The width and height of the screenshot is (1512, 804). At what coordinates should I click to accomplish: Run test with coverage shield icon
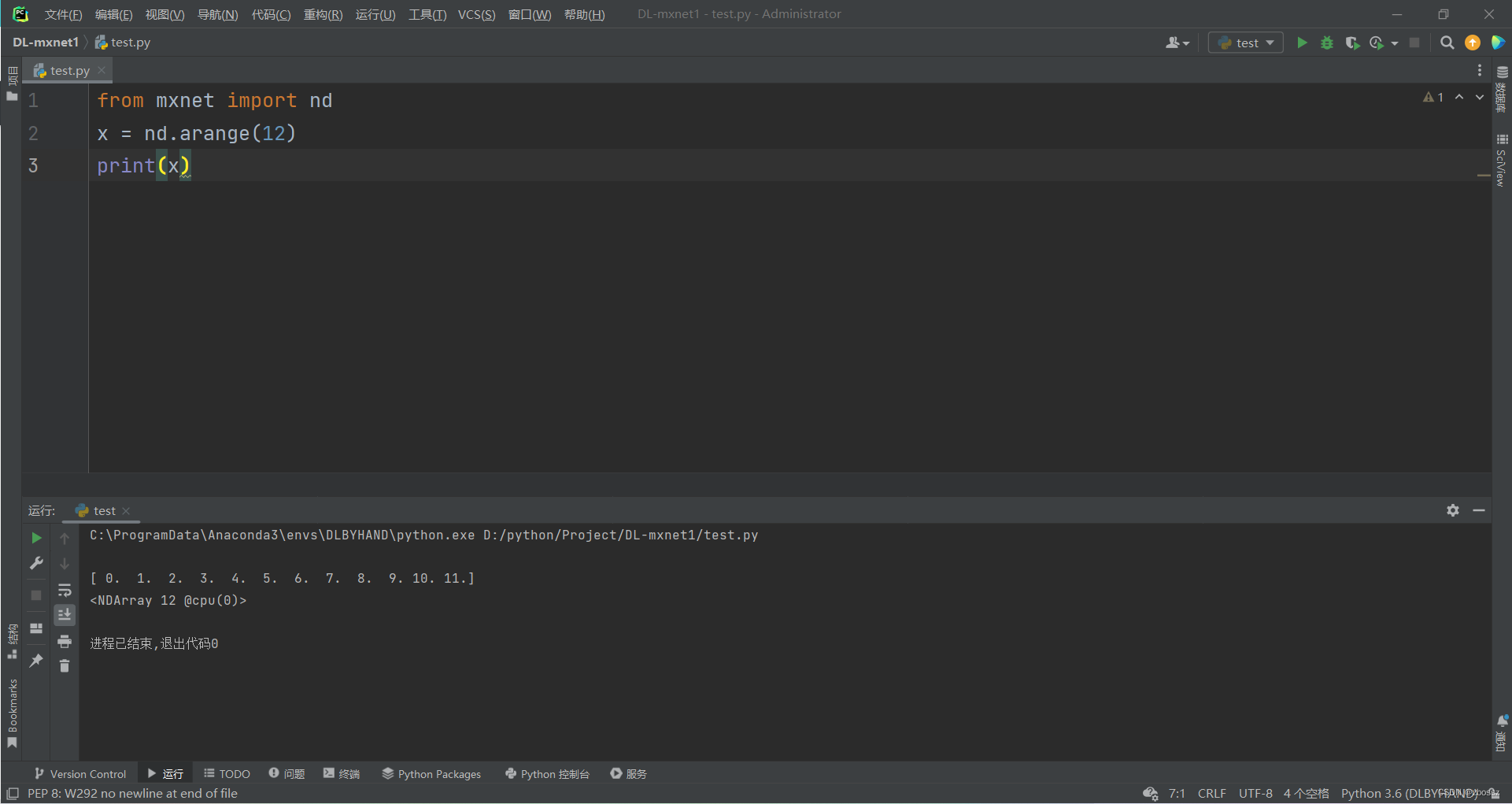1352,43
